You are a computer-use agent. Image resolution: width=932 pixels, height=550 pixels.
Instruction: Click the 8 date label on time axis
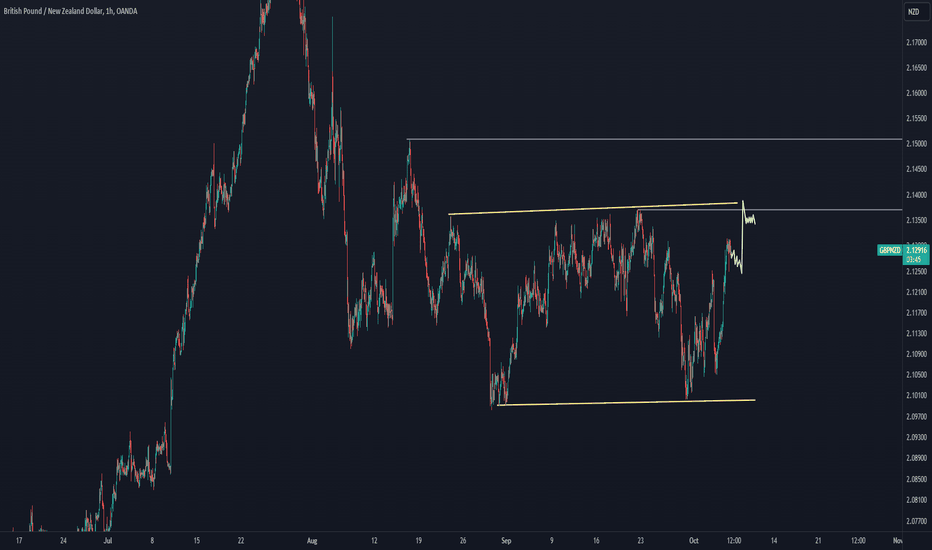point(152,540)
